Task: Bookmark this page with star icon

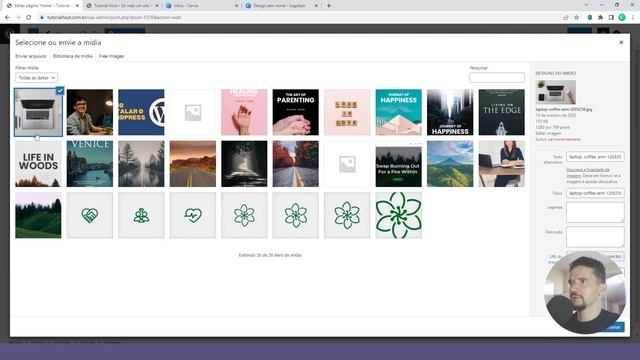Action: click(x=577, y=18)
